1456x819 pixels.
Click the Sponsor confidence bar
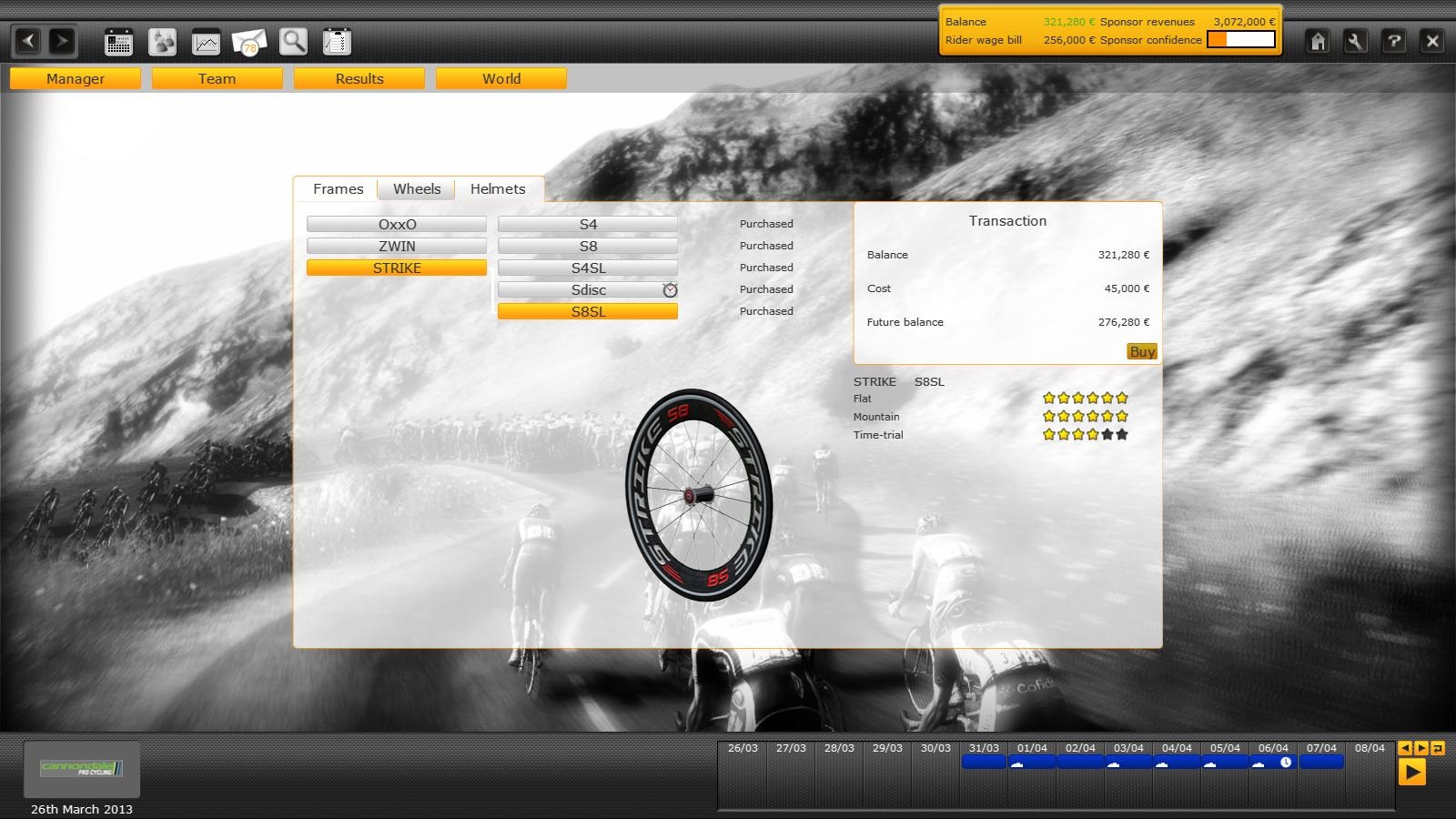[1241, 40]
